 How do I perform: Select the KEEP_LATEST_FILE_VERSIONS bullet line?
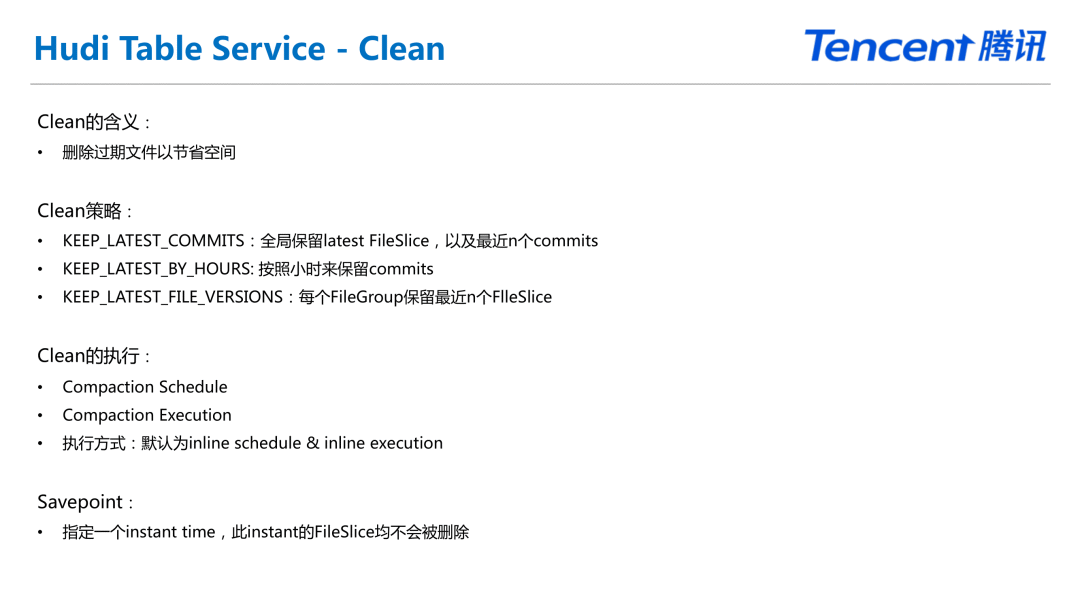[x=307, y=297]
